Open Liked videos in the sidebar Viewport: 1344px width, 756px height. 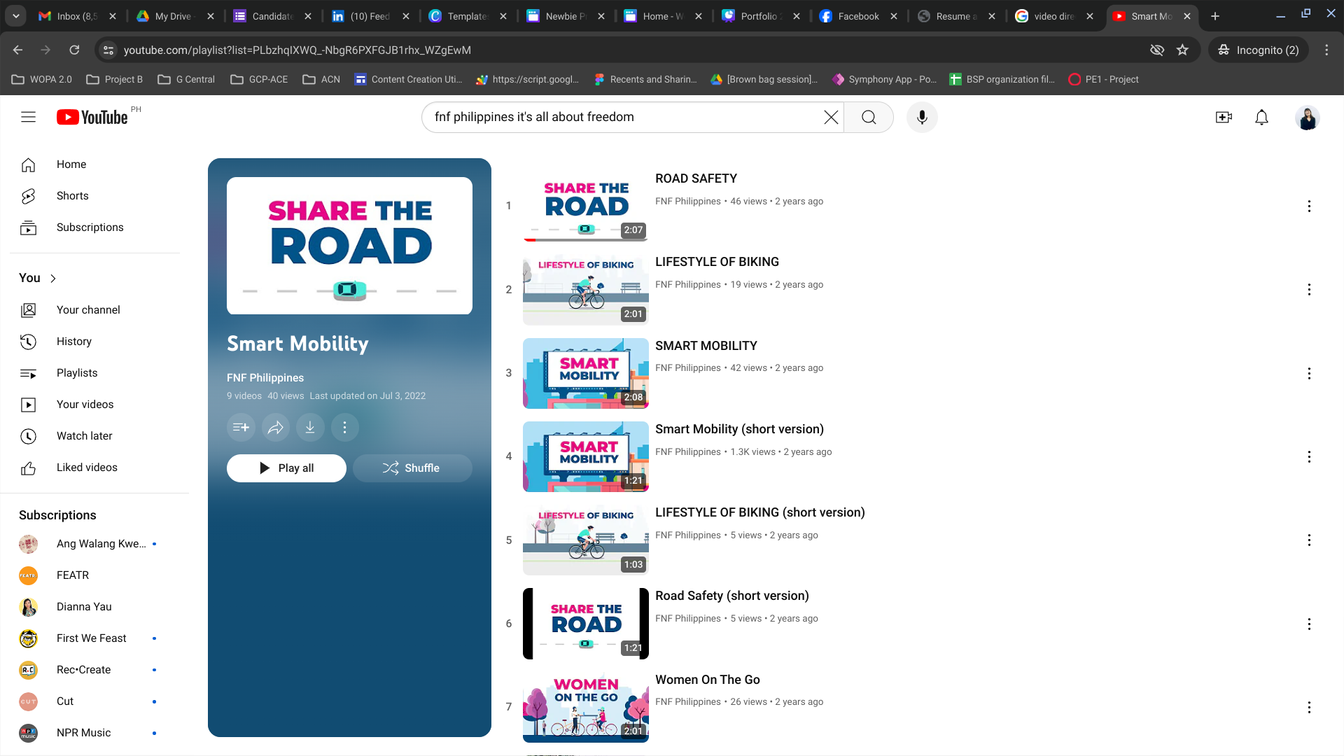(x=94, y=468)
